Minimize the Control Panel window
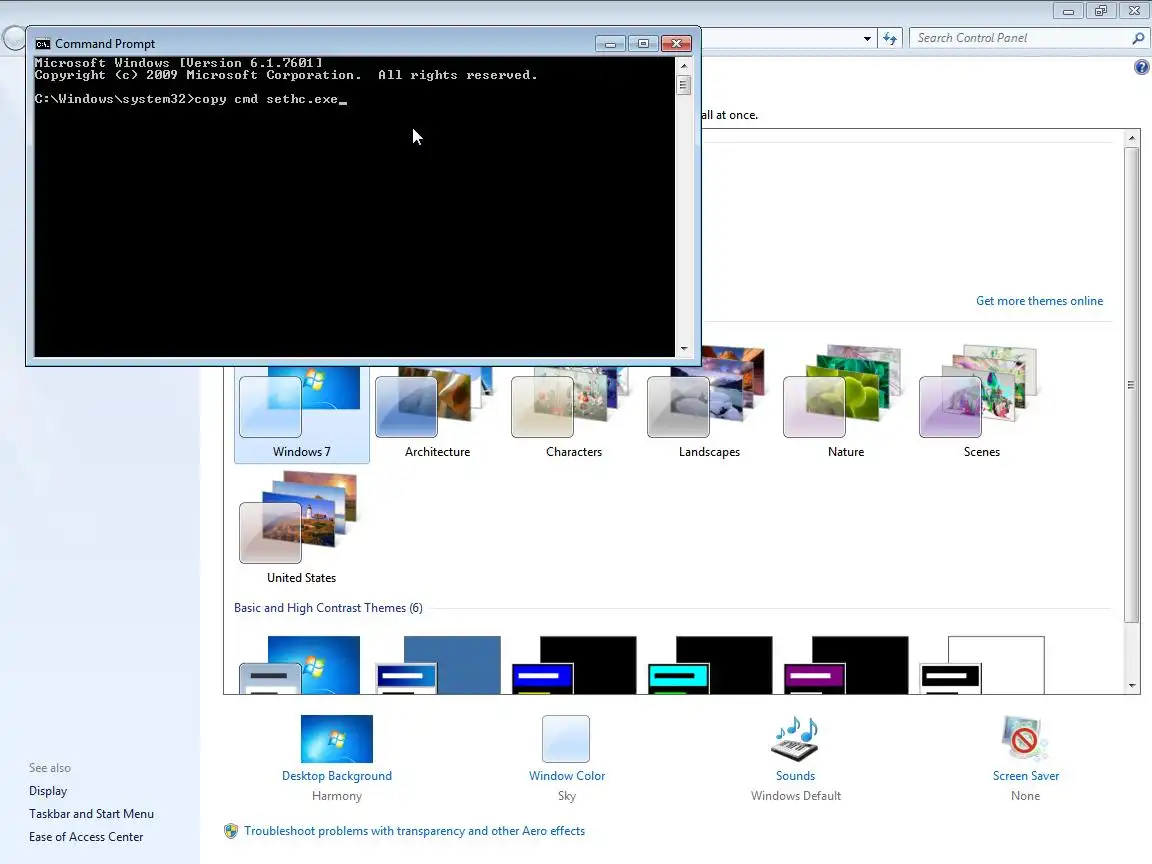This screenshot has height=864, width=1152. click(1068, 11)
